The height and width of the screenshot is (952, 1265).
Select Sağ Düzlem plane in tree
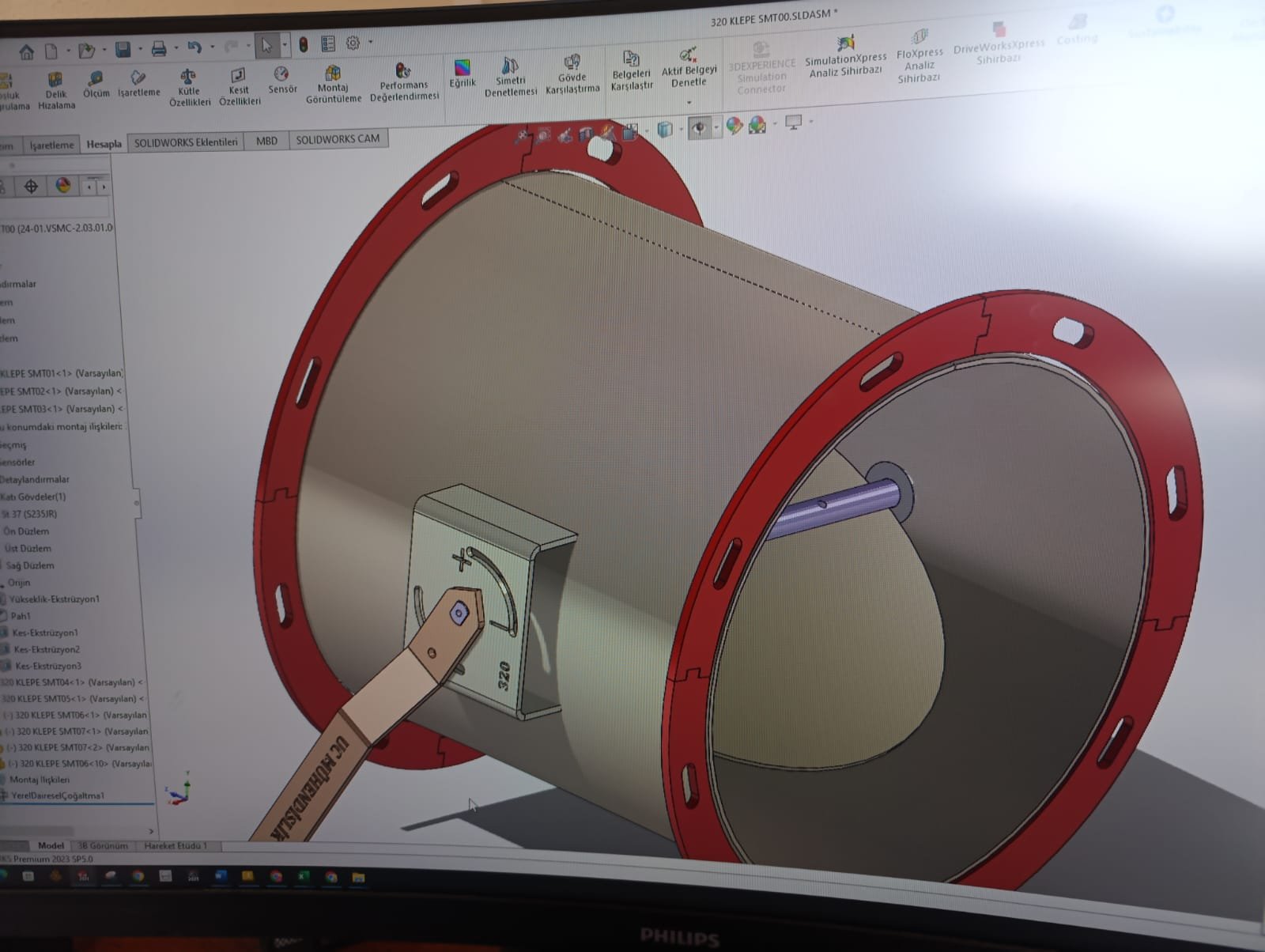30,565
